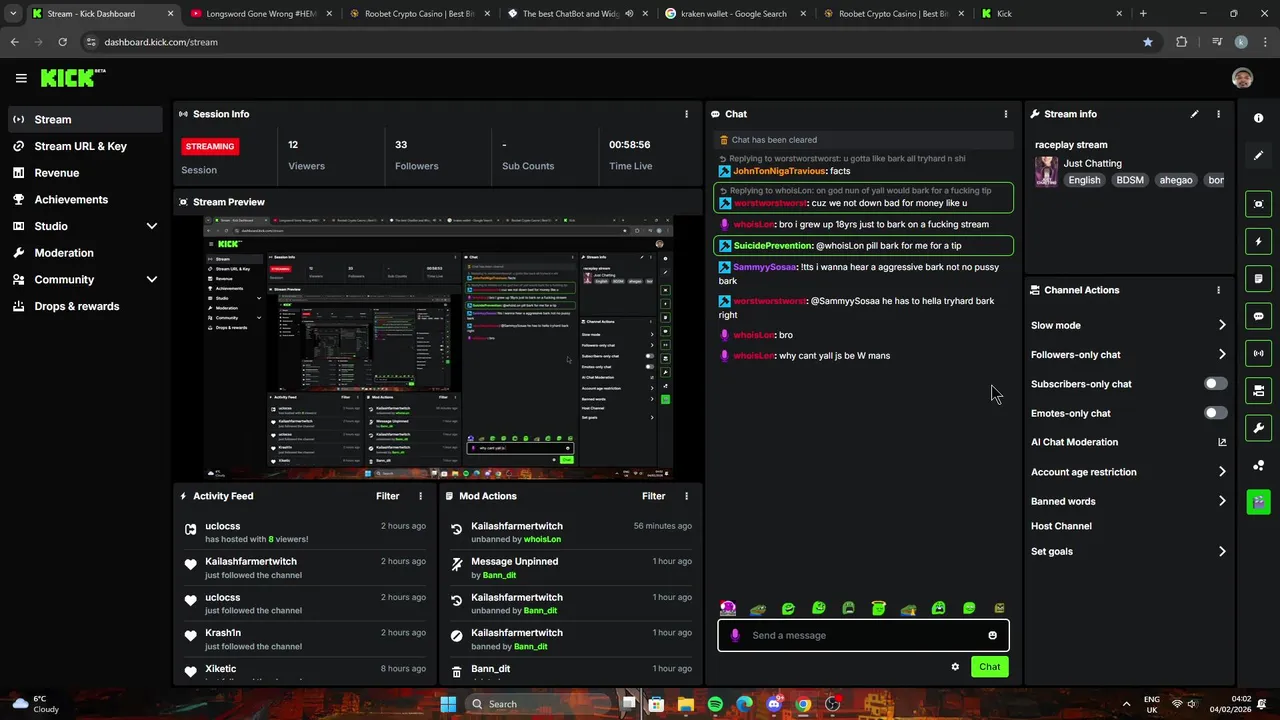This screenshot has height=720, width=1280.
Task: Open Activity Feed three-dot menu
Action: point(420,496)
